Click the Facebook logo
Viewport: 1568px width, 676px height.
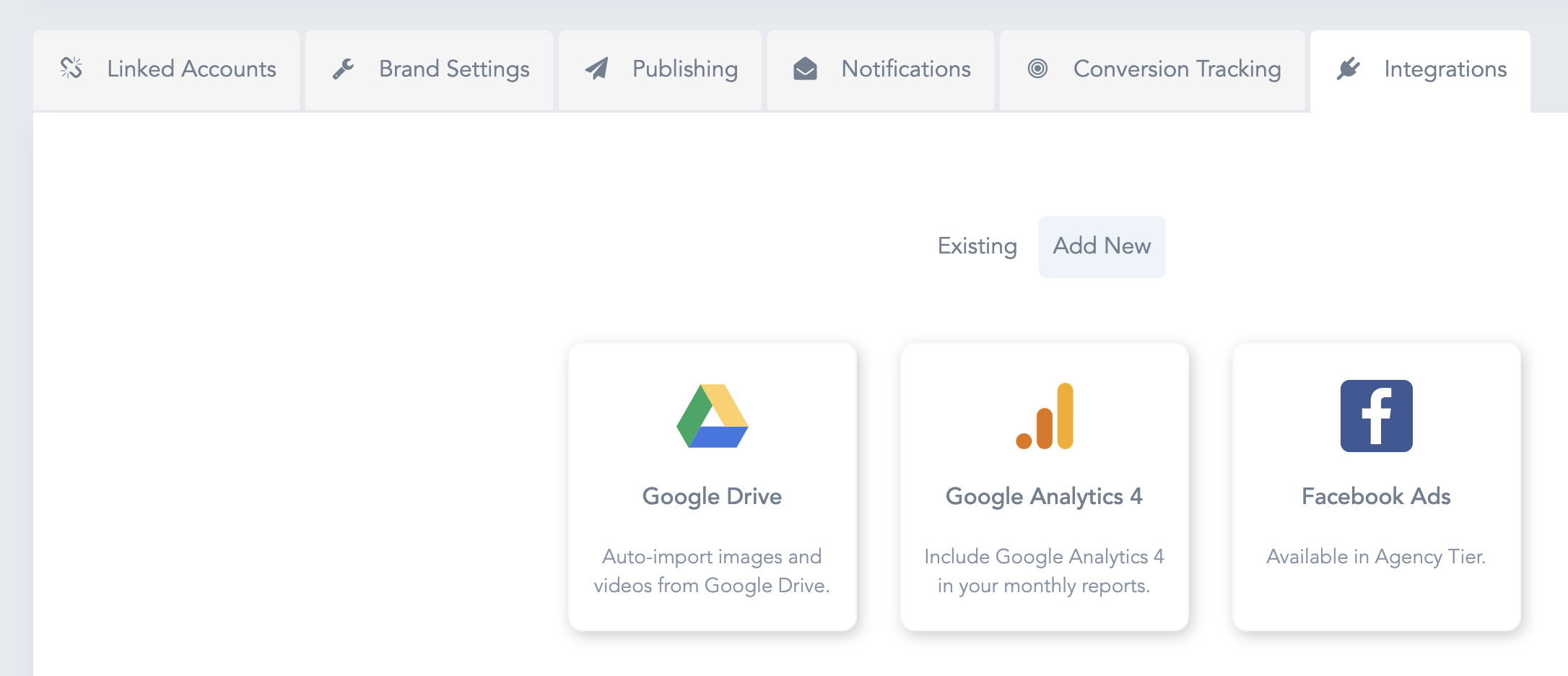pos(1376,416)
